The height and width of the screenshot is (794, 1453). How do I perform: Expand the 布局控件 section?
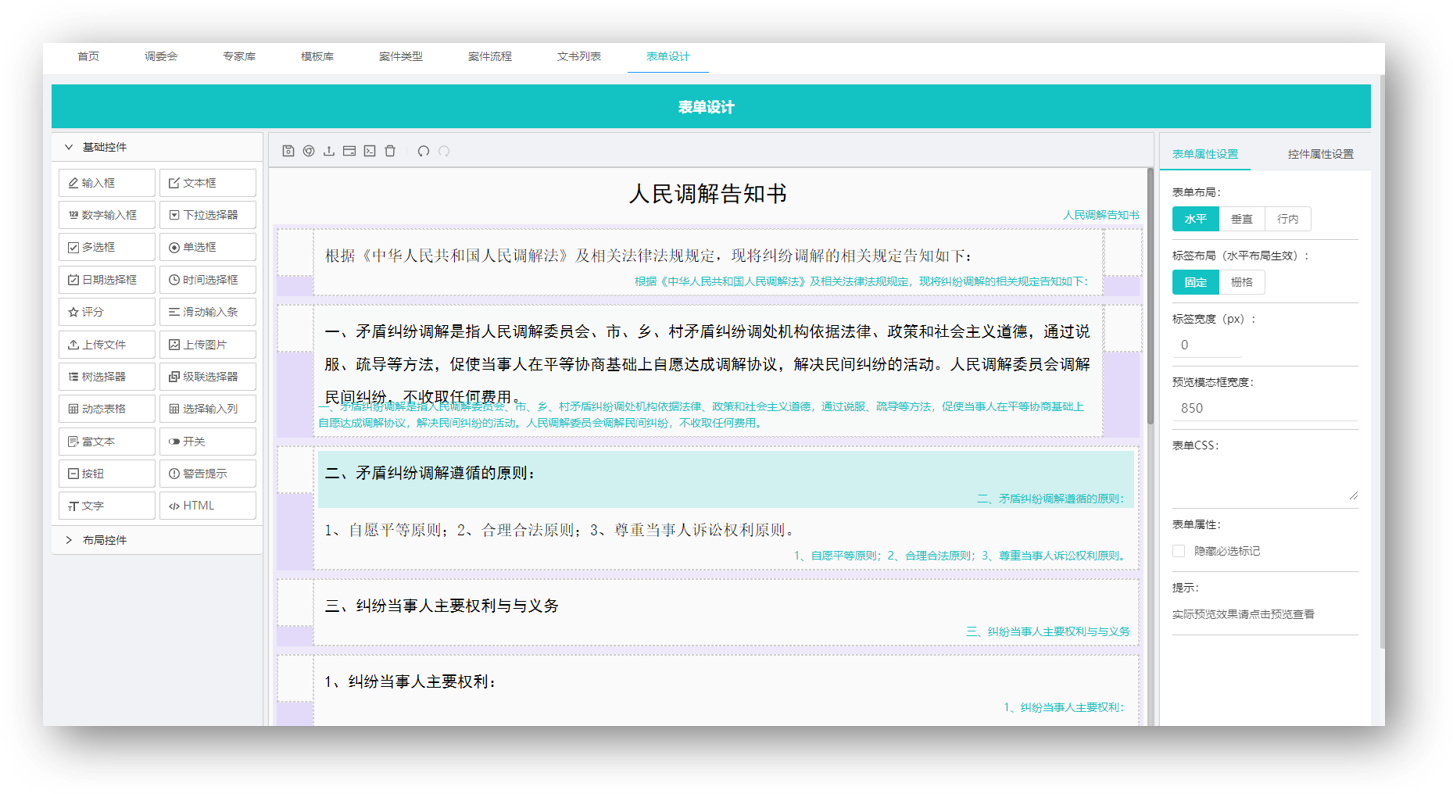(x=157, y=540)
